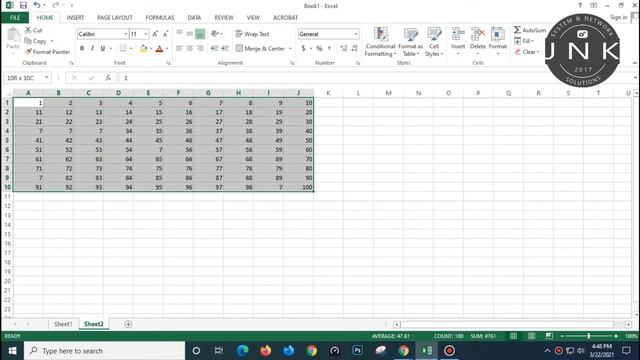Click the Copy command
This screenshot has width=640, height=360.
[x=39, y=41]
